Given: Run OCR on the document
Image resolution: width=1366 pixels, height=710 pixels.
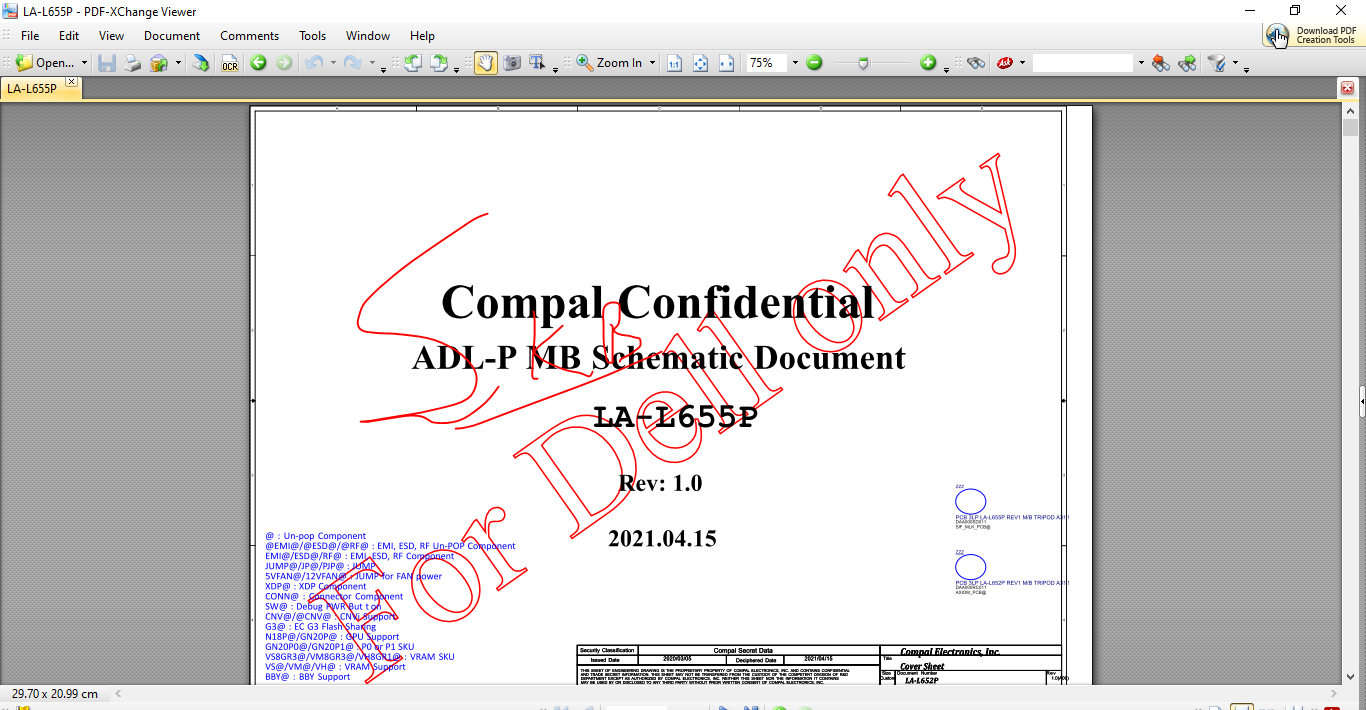Looking at the screenshot, I should (230, 63).
